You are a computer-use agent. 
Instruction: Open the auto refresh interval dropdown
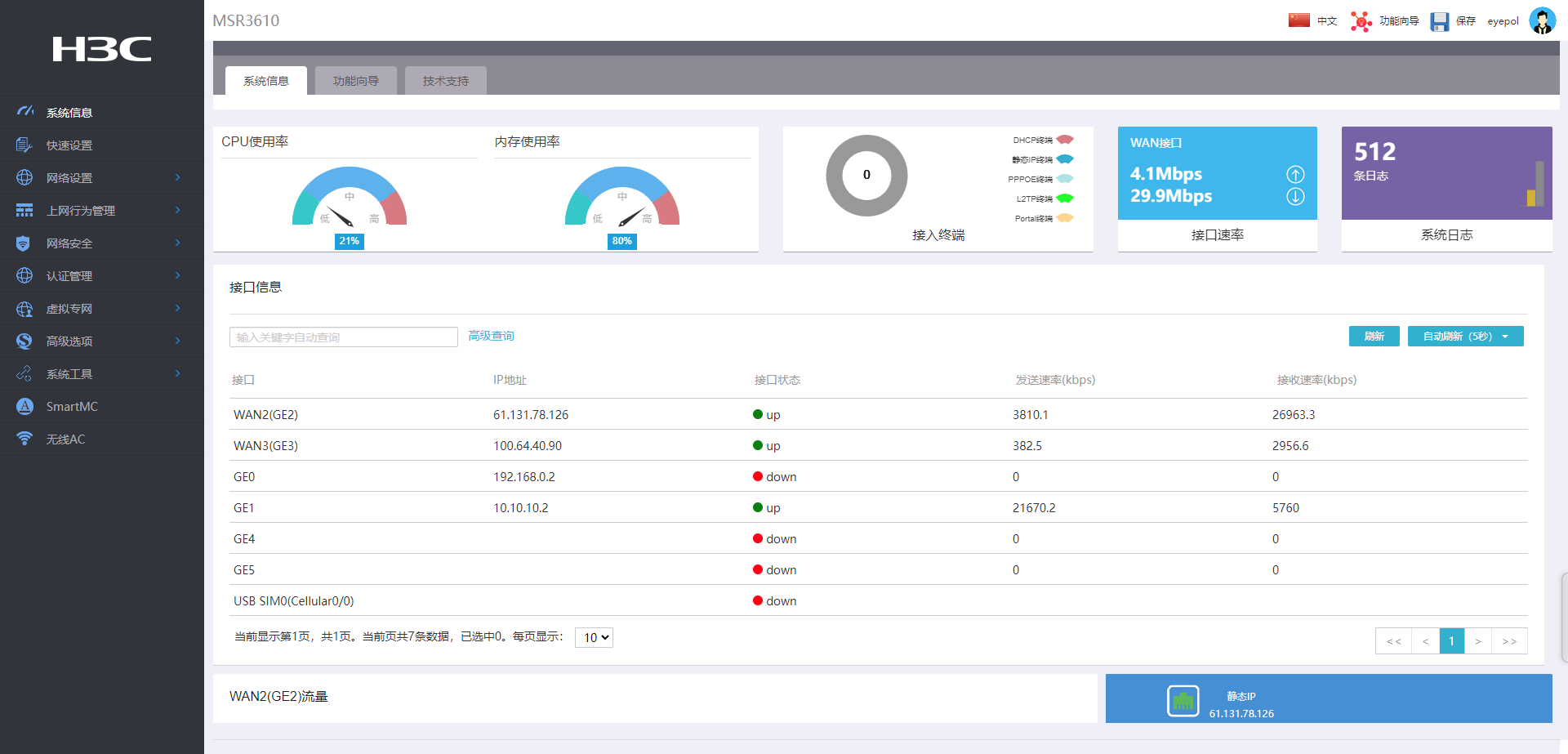click(1465, 337)
